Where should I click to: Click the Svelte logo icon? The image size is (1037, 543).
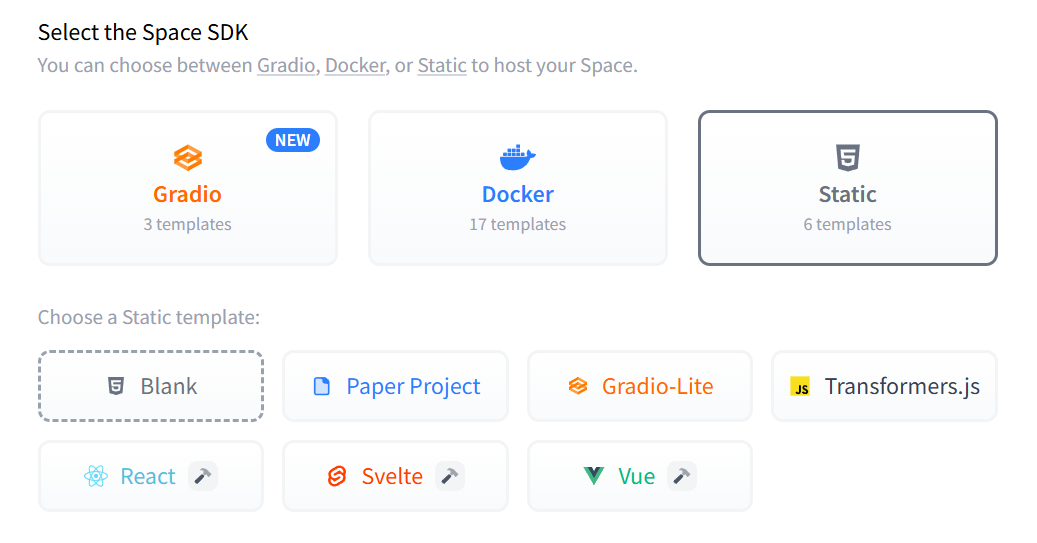point(337,477)
